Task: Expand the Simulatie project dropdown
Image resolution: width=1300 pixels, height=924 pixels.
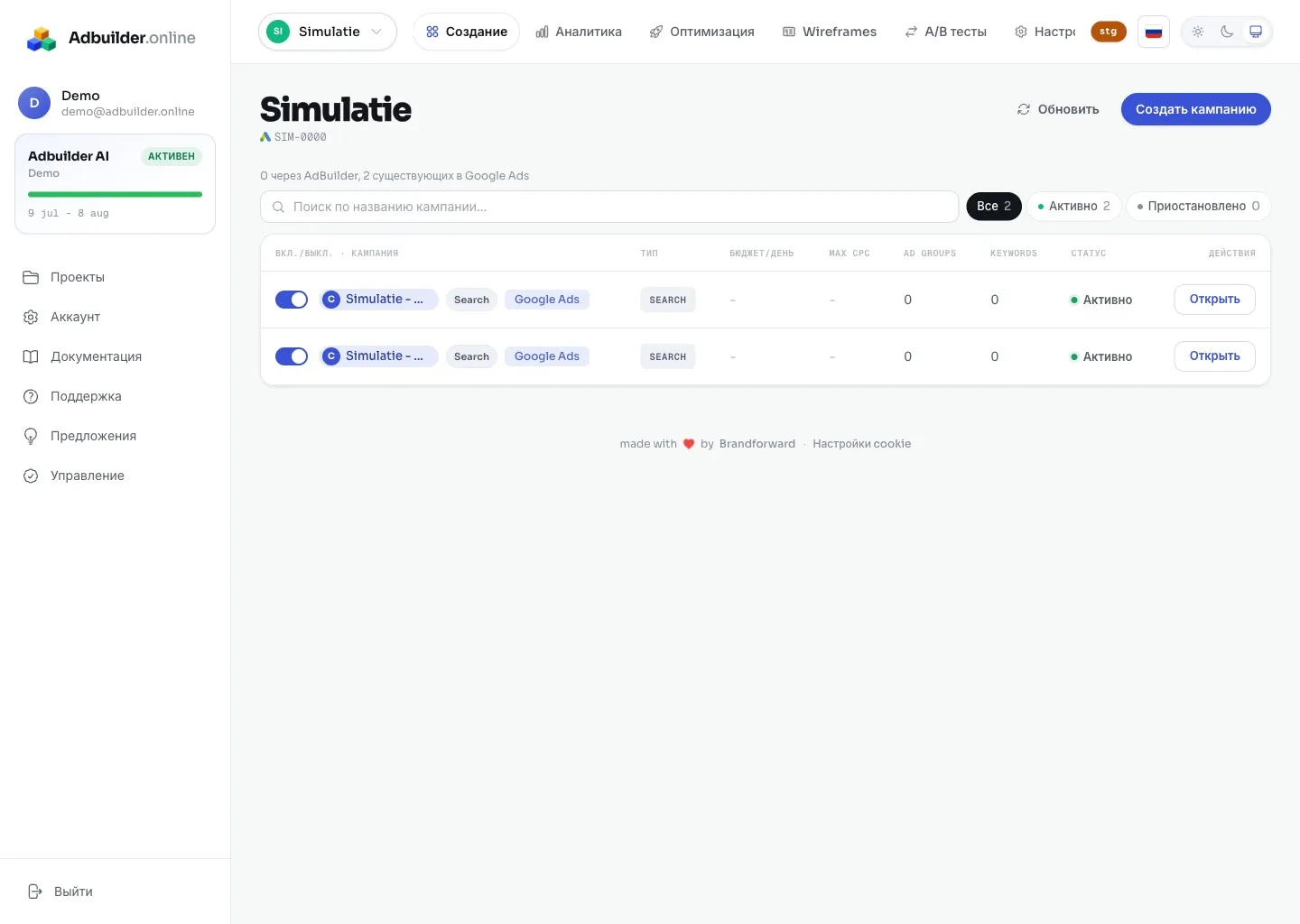Action: 328,32
